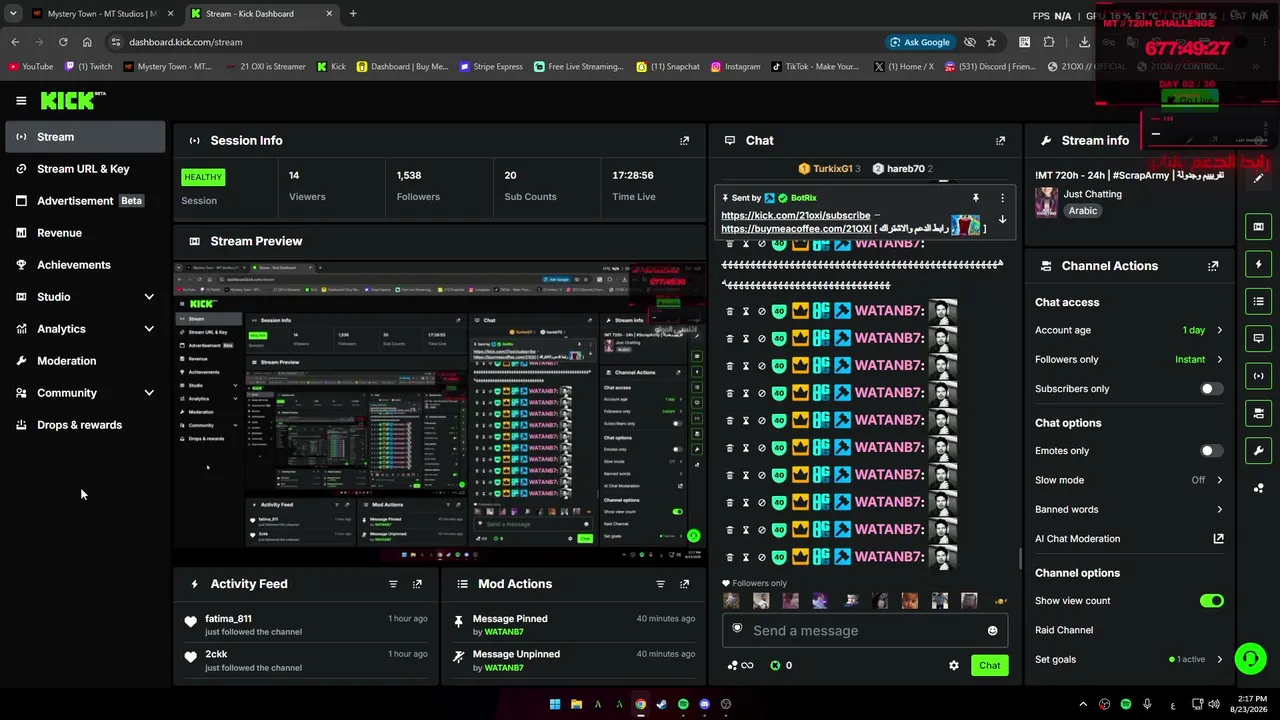The width and height of the screenshot is (1280, 720).
Task: Click the Send a message field
Action: point(865,631)
